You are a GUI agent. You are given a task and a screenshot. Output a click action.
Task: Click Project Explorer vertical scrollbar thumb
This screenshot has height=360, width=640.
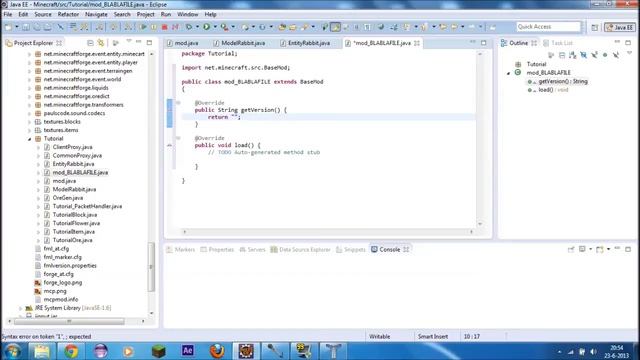[151, 267]
